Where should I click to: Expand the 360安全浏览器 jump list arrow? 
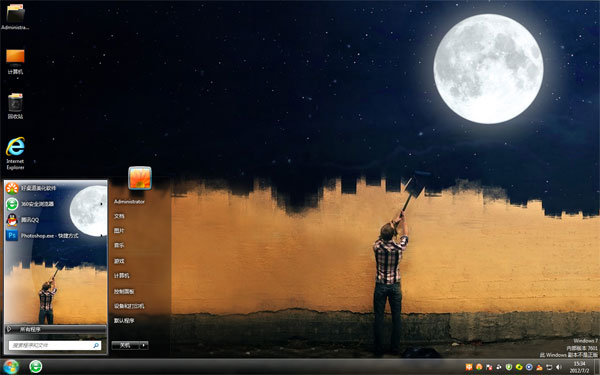tap(101, 204)
